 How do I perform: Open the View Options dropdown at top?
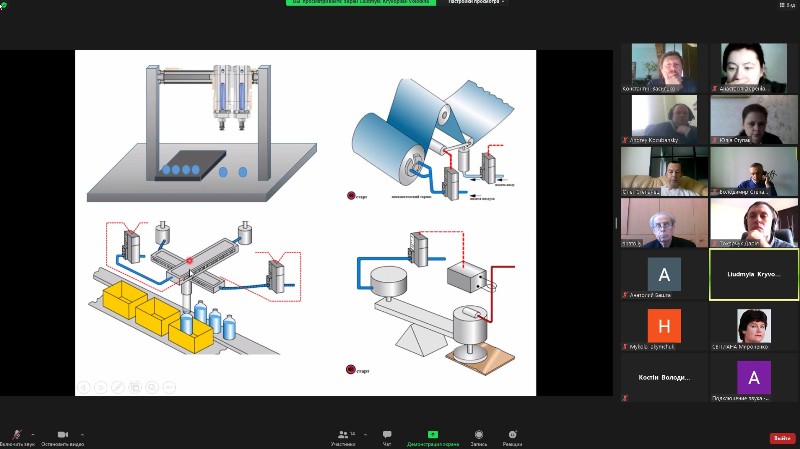(476, 2)
